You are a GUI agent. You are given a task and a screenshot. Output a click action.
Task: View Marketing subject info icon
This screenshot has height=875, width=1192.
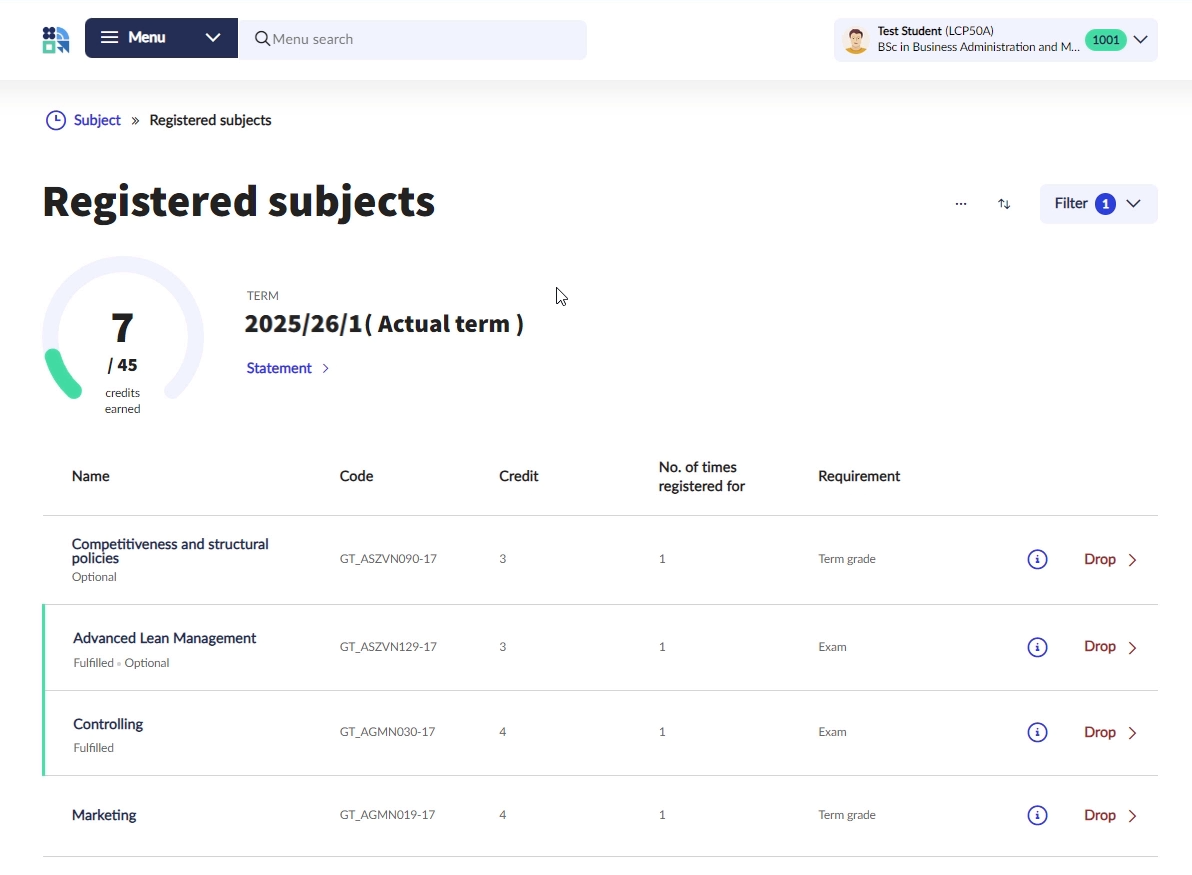coord(1037,815)
